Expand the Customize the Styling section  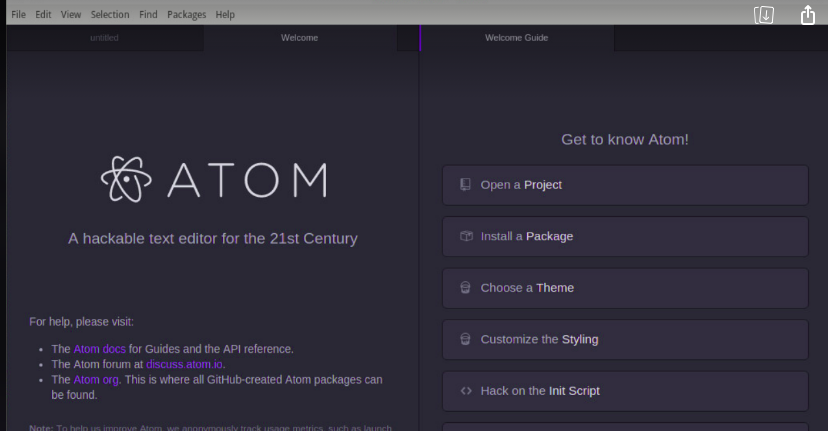click(x=625, y=340)
